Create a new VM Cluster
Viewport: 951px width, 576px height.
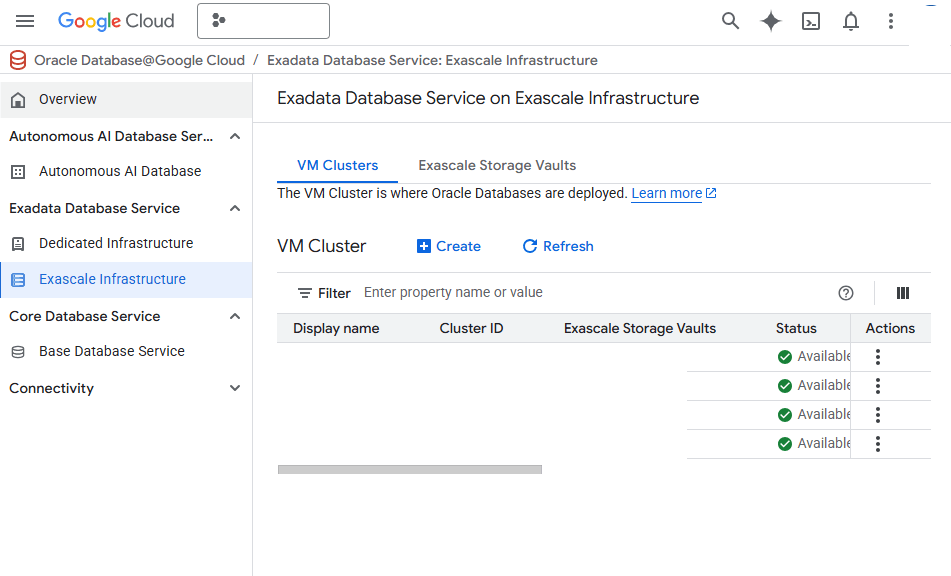click(448, 246)
